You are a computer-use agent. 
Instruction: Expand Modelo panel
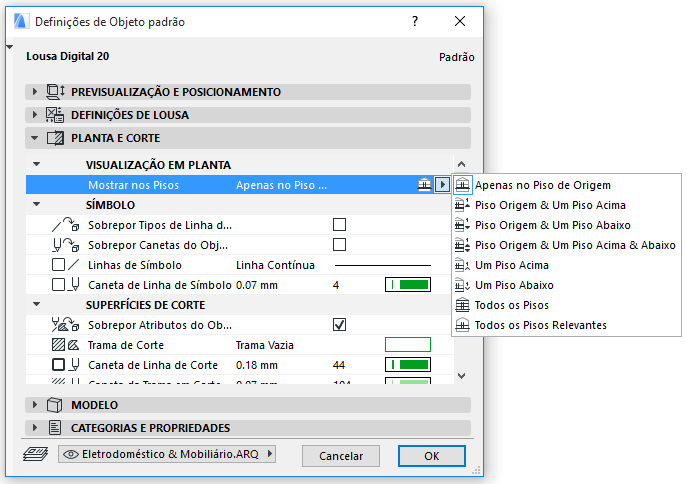pos(35,405)
